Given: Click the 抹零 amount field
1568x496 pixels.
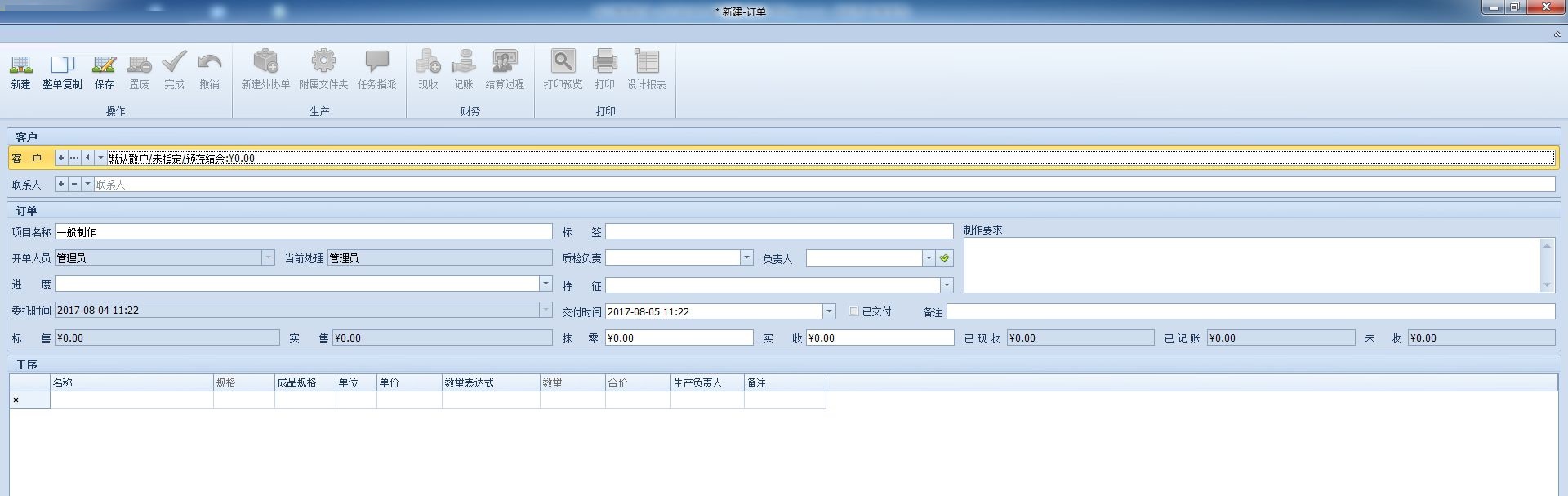Looking at the screenshot, I should [x=679, y=337].
